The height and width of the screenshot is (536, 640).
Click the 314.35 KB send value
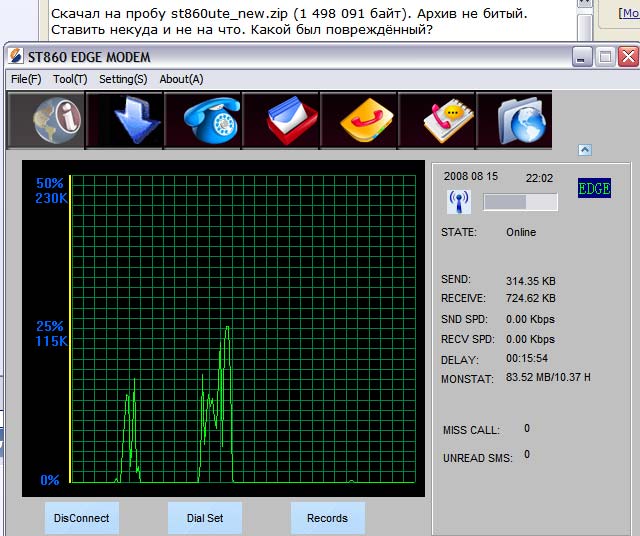[x=531, y=281]
